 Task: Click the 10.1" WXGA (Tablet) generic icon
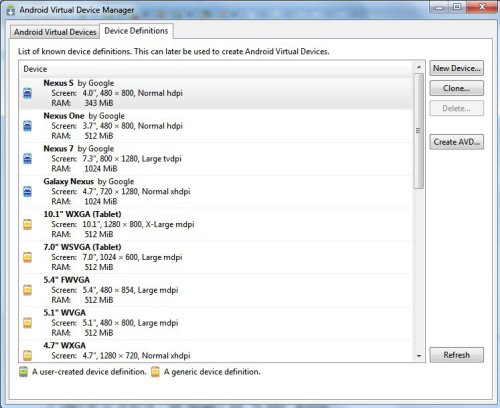point(28,224)
